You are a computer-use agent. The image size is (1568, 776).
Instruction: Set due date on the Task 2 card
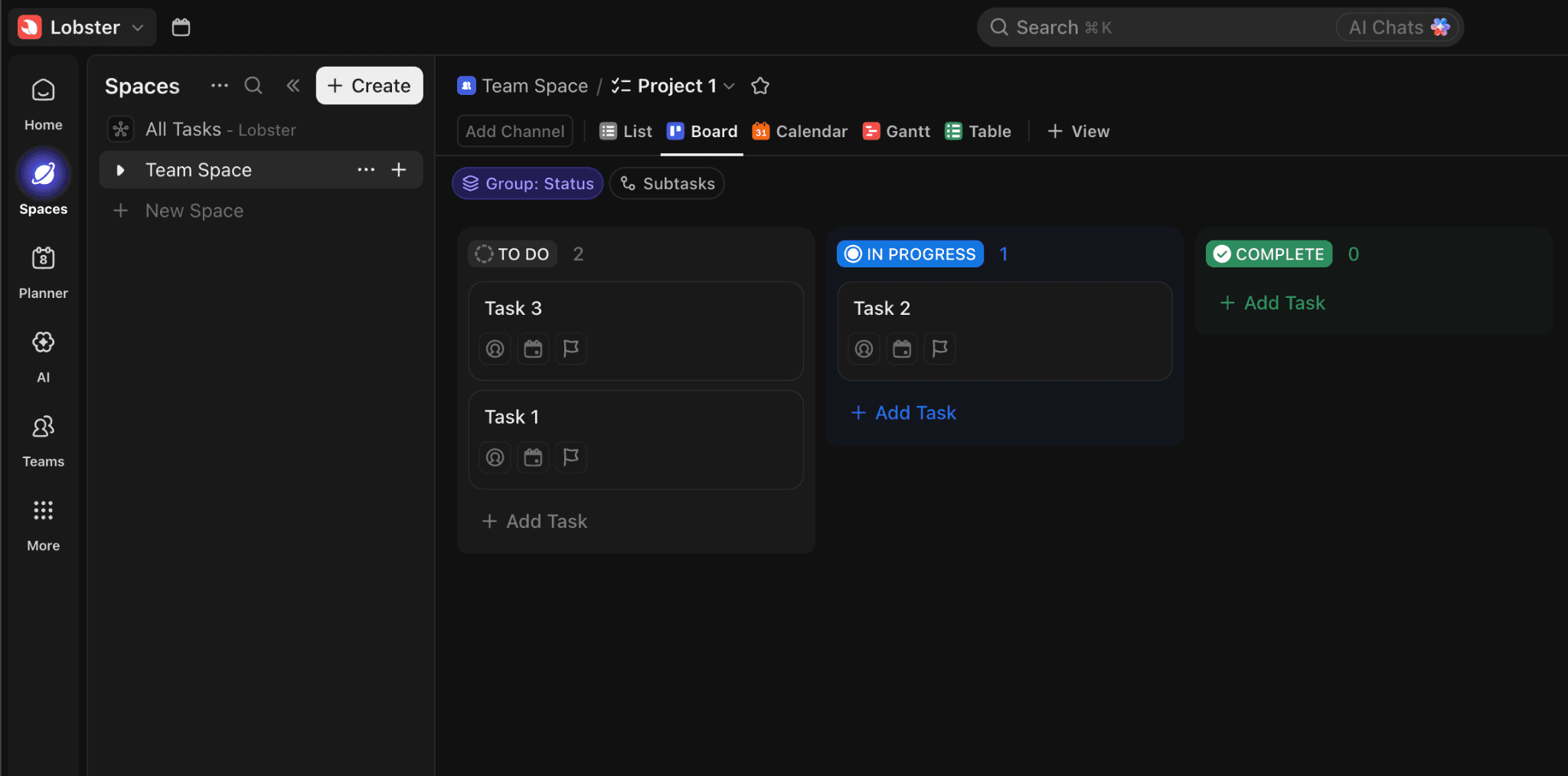[x=902, y=349]
